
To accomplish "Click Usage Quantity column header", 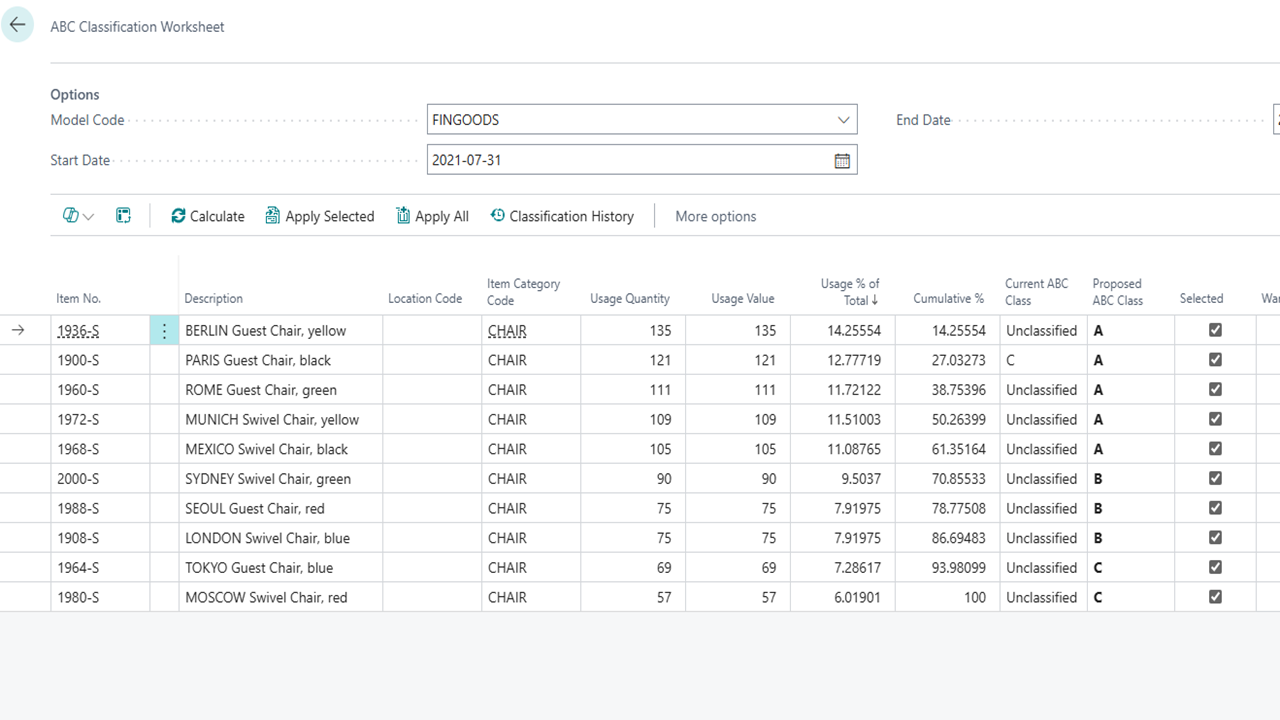I will tap(630, 299).
